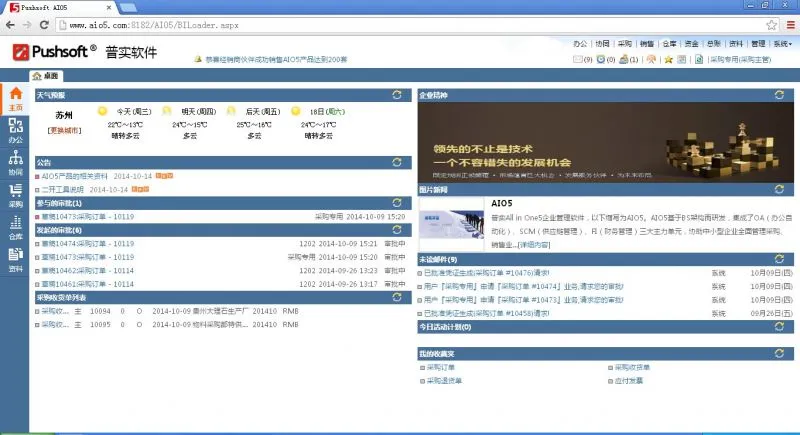This screenshot has height=435, width=800.
Task: Open the 总账 top menu item
Action: (x=714, y=44)
